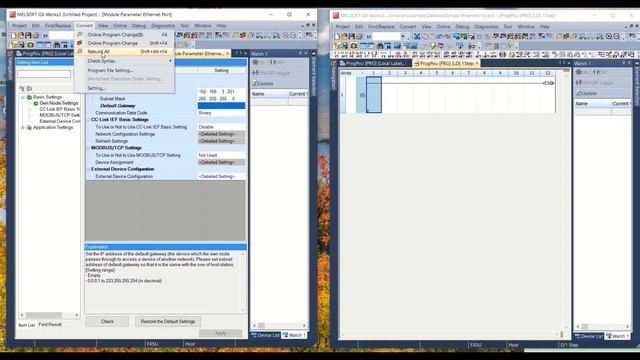Collapse MODBUS/TCP Settings section
640x360 pixels.
click(x=89, y=148)
